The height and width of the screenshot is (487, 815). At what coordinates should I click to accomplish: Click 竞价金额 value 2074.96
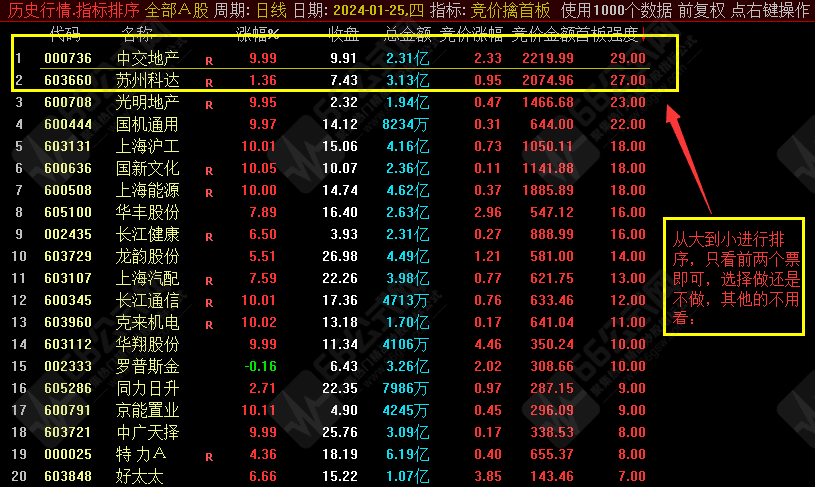click(x=548, y=80)
